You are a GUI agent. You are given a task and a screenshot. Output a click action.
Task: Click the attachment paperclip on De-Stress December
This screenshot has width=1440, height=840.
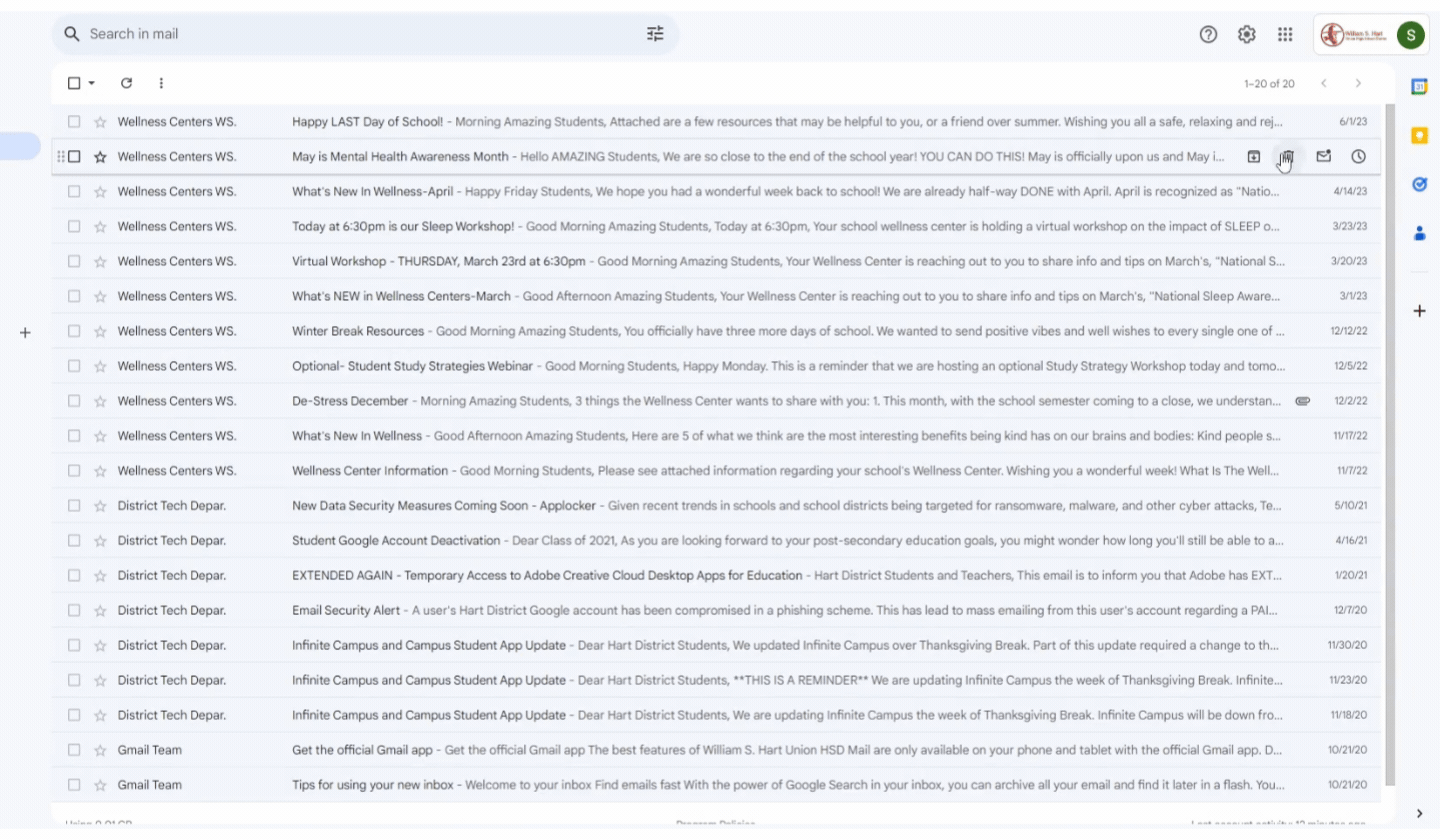[x=1302, y=401]
